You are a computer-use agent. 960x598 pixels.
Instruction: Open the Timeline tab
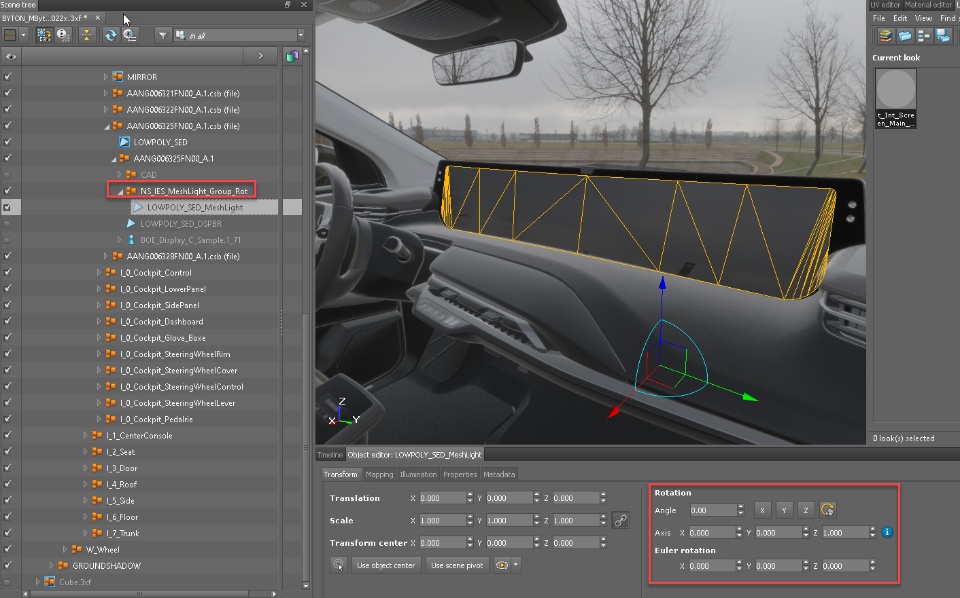(x=330, y=455)
